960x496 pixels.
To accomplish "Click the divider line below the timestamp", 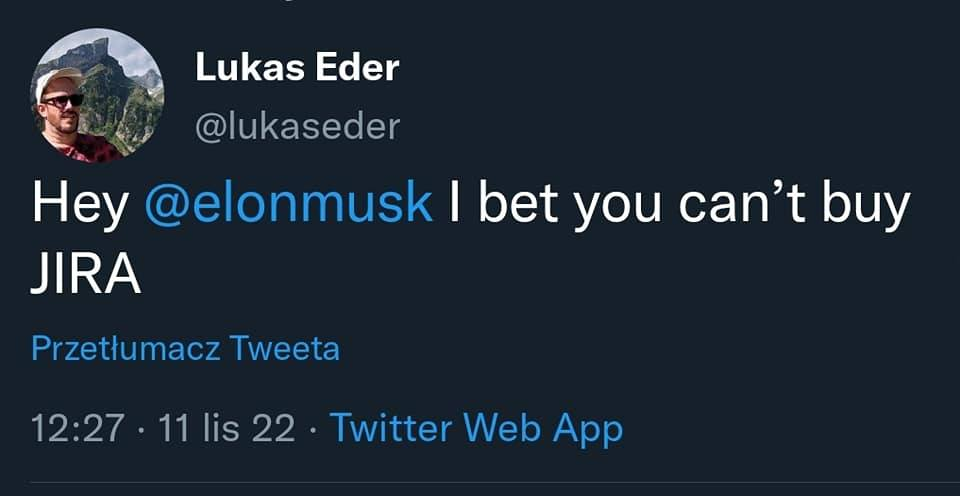I will coord(480,483).
